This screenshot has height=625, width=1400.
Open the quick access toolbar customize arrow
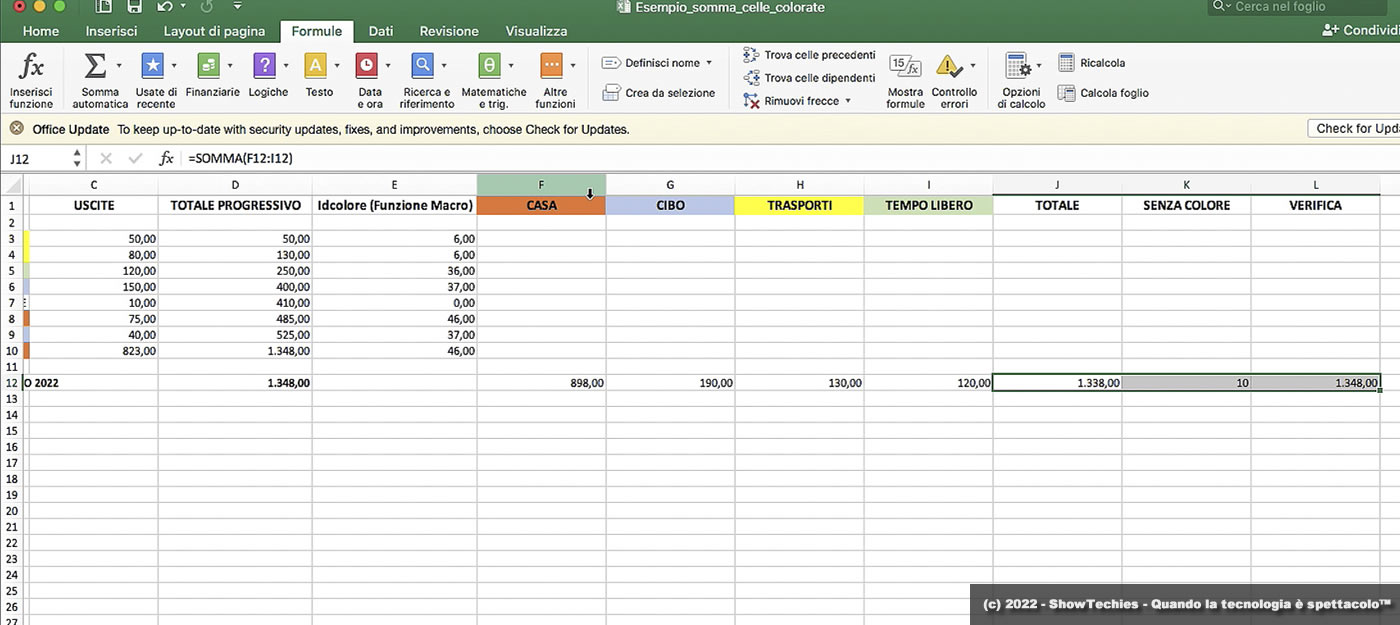pos(238,6)
